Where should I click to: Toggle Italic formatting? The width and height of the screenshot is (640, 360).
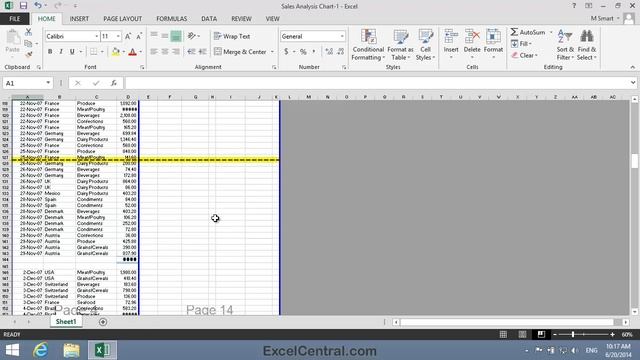point(61,52)
